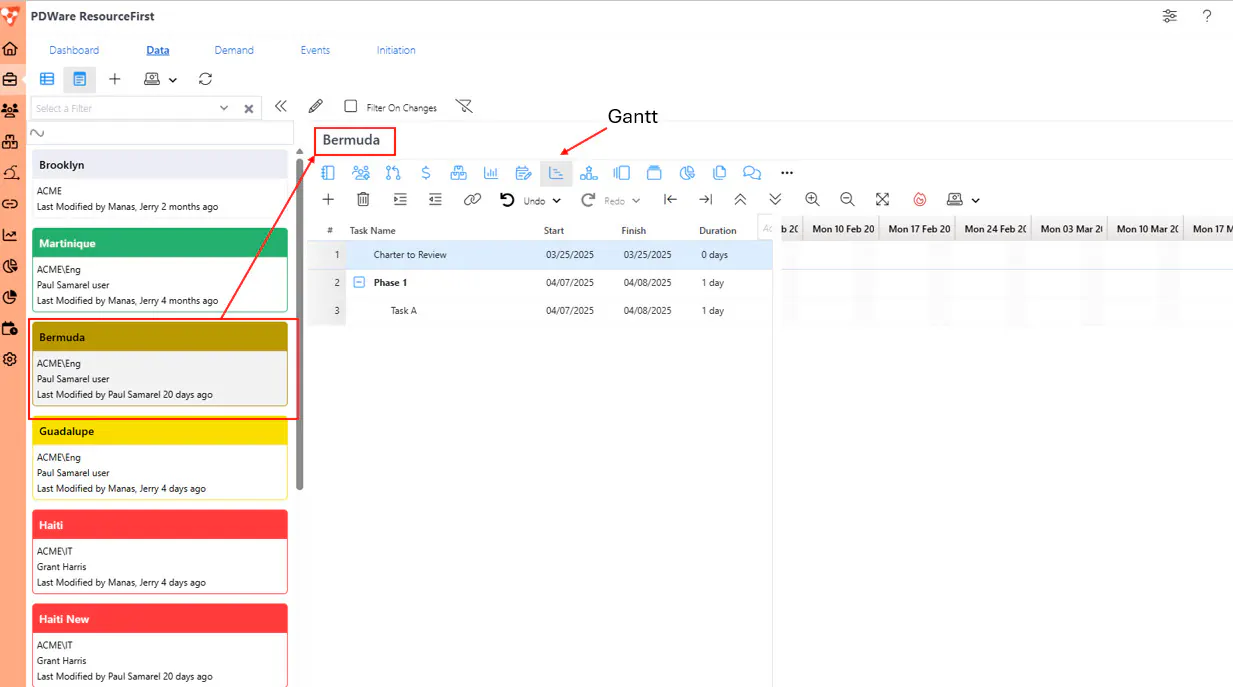Open the Gantt view icon
Image resolution: width=1233 pixels, height=687 pixels.
tap(556, 173)
